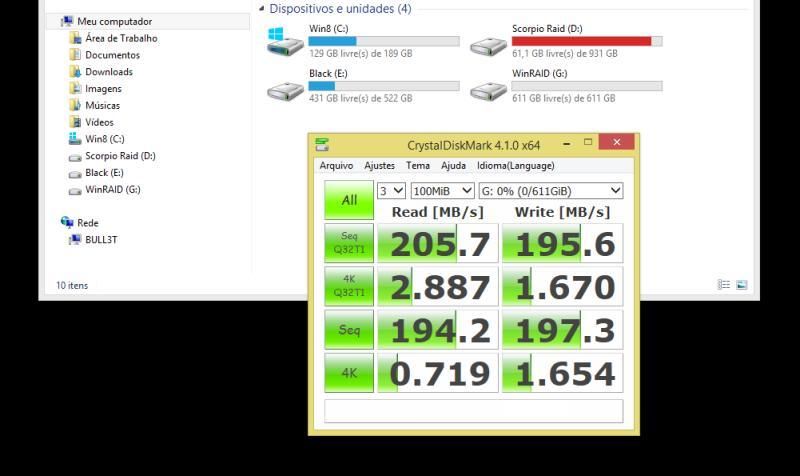Click '431 GB livre(s) de 522 GB' text
This screenshot has height=476, width=800.
[361, 98]
